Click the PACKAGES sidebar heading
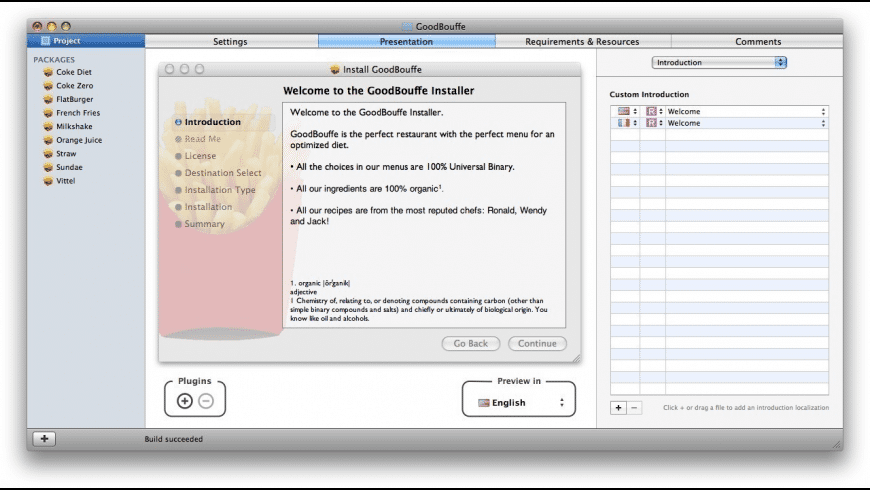Screen dimensions: 870x490 [54, 59]
